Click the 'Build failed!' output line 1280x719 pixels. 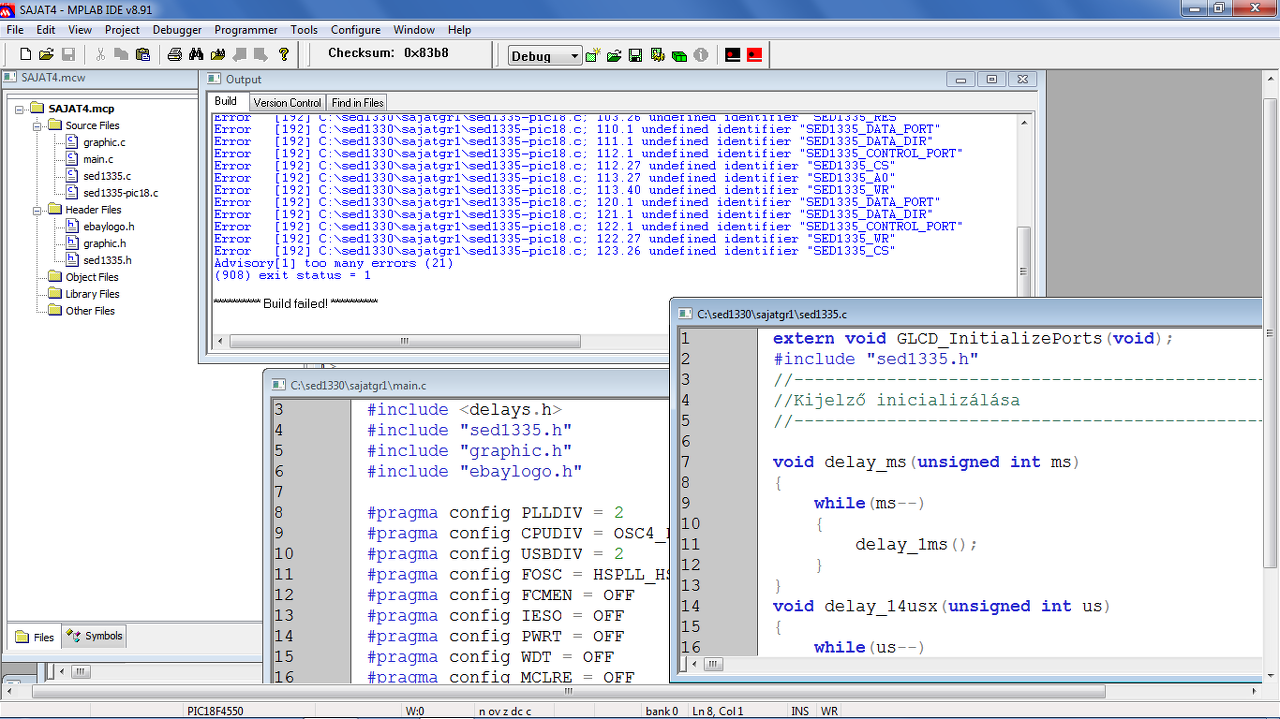(x=296, y=303)
